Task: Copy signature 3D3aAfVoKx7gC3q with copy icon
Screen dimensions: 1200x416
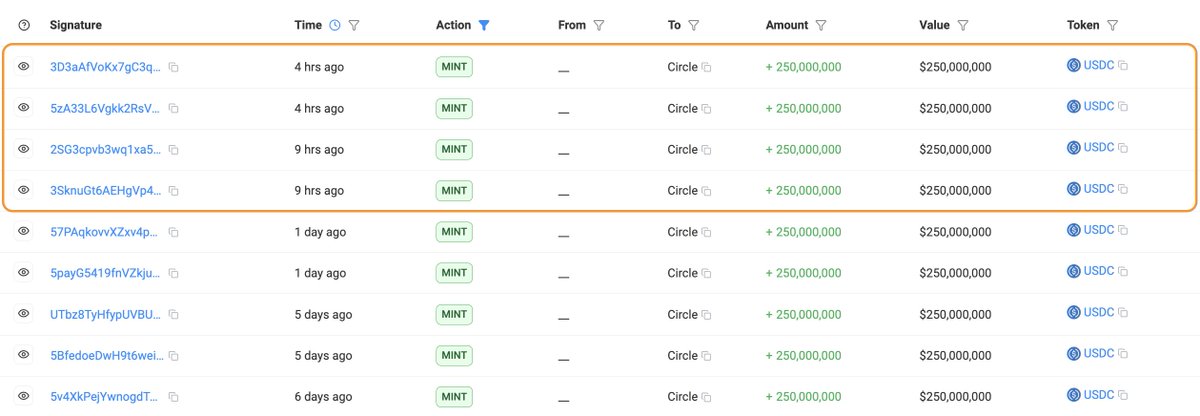Action: pyautogui.click(x=174, y=67)
